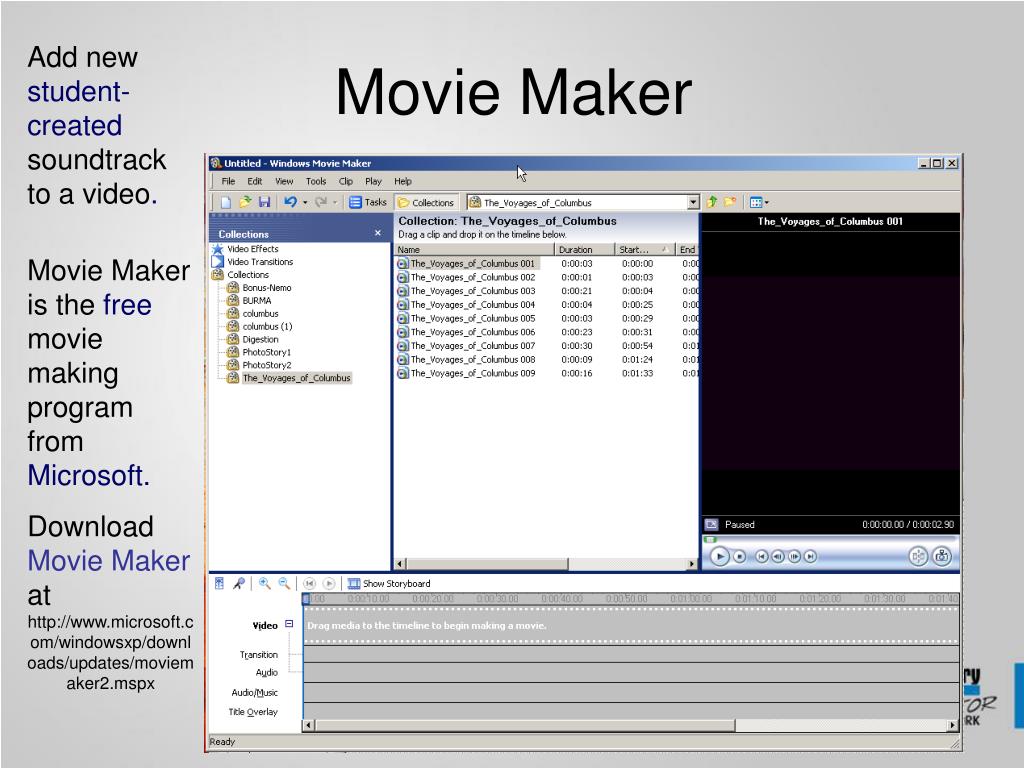1024x768 pixels.
Task: Save the project with the floppy disk icon
Action: point(264,202)
